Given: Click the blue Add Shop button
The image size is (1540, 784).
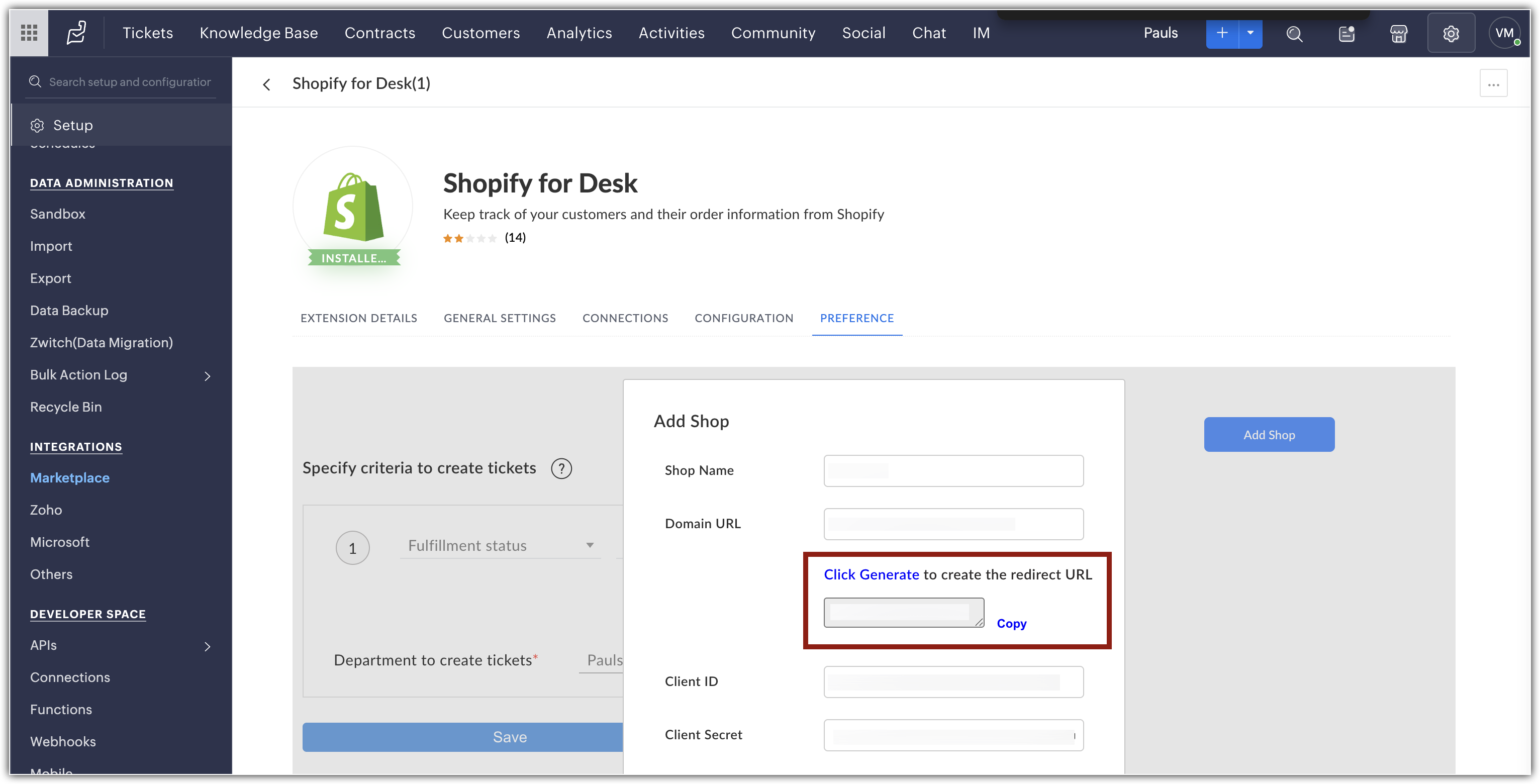Looking at the screenshot, I should (x=1269, y=434).
